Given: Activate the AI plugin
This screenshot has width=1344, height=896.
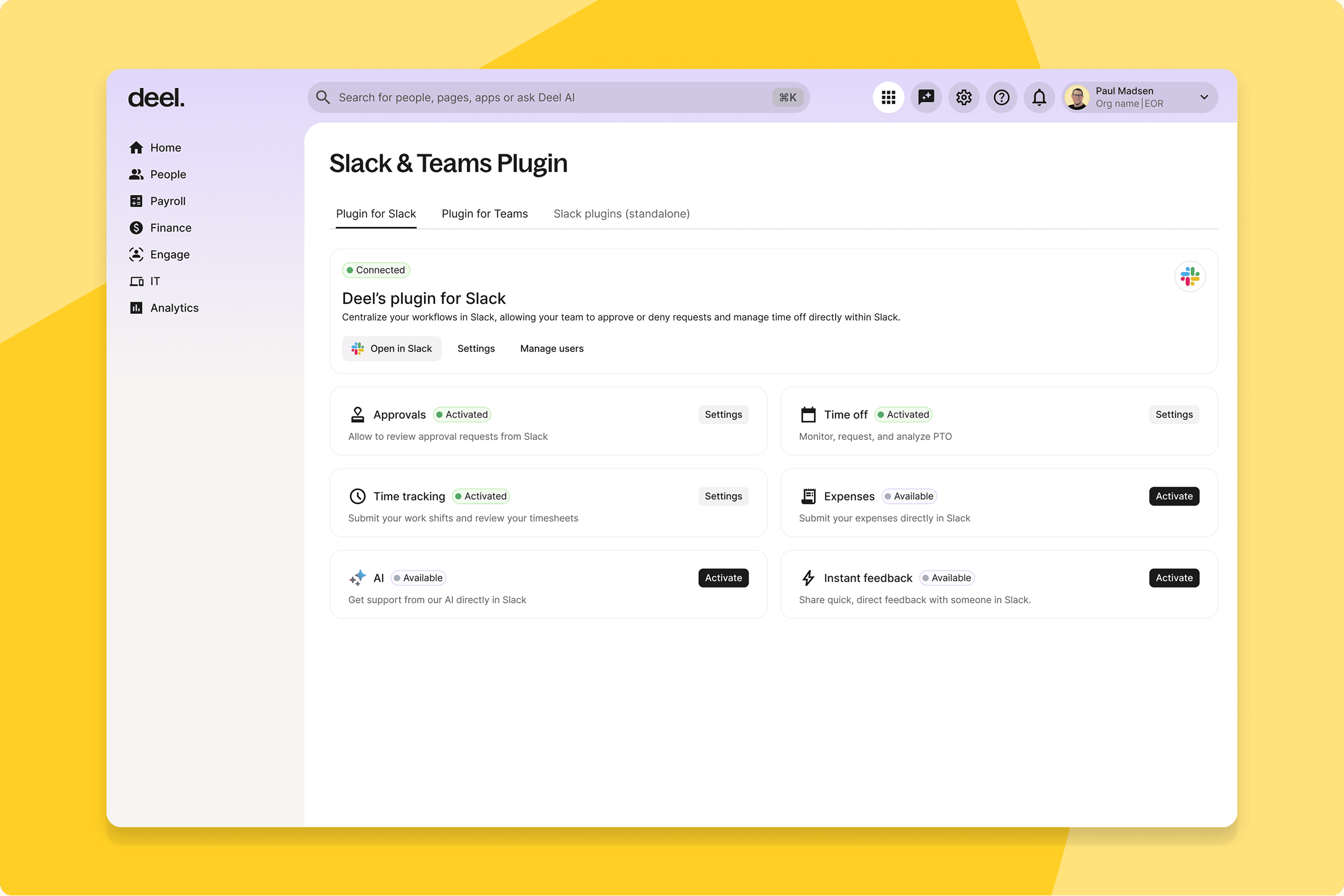Looking at the screenshot, I should [x=723, y=578].
